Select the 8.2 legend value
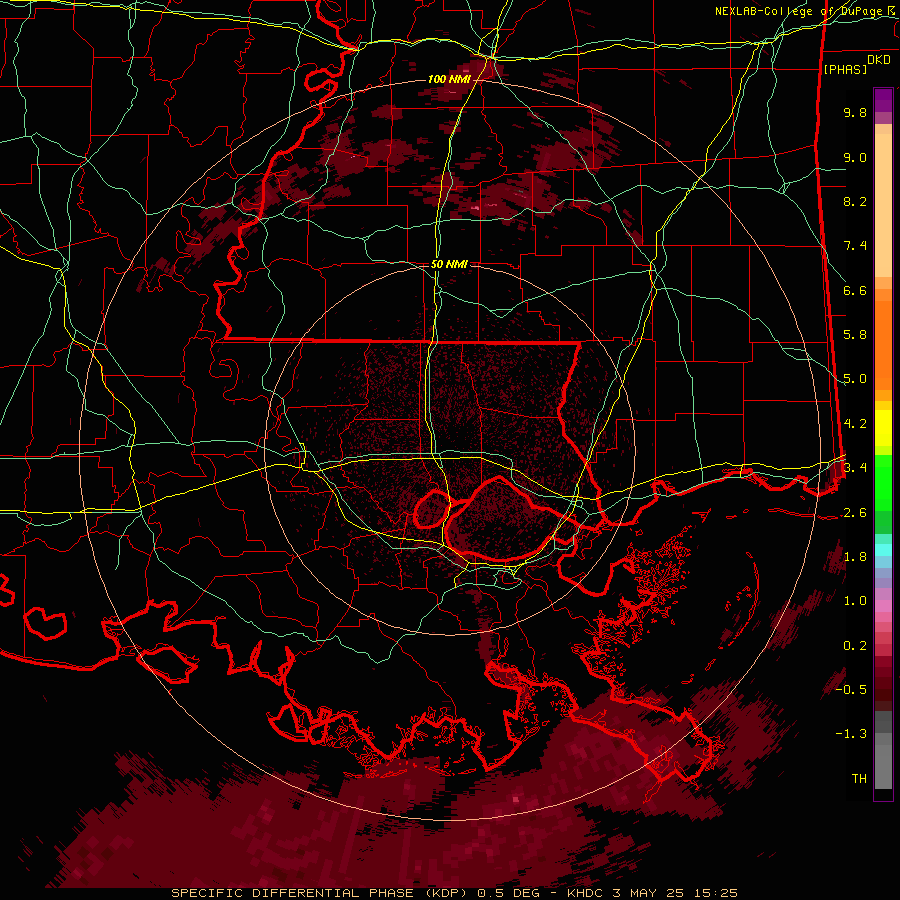Image resolution: width=900 pixels, height=900 pixels. pyautogui.click(x=855, y=201)
